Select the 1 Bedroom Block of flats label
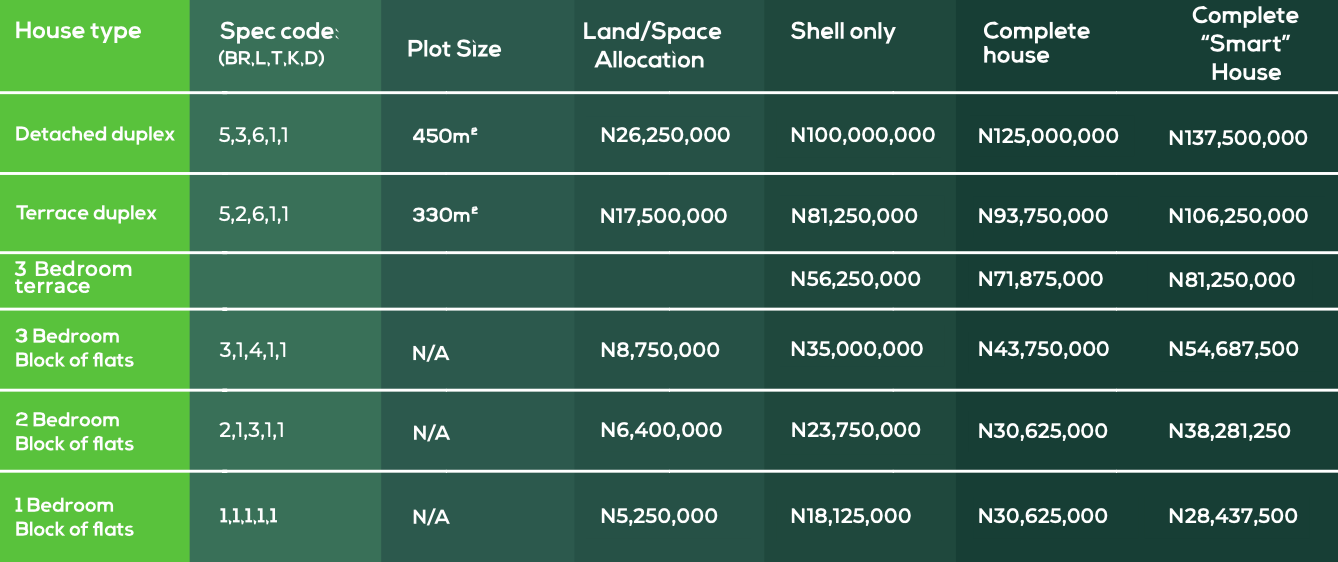The height and width of the screenshot is (562, 1338). (74, 517)
